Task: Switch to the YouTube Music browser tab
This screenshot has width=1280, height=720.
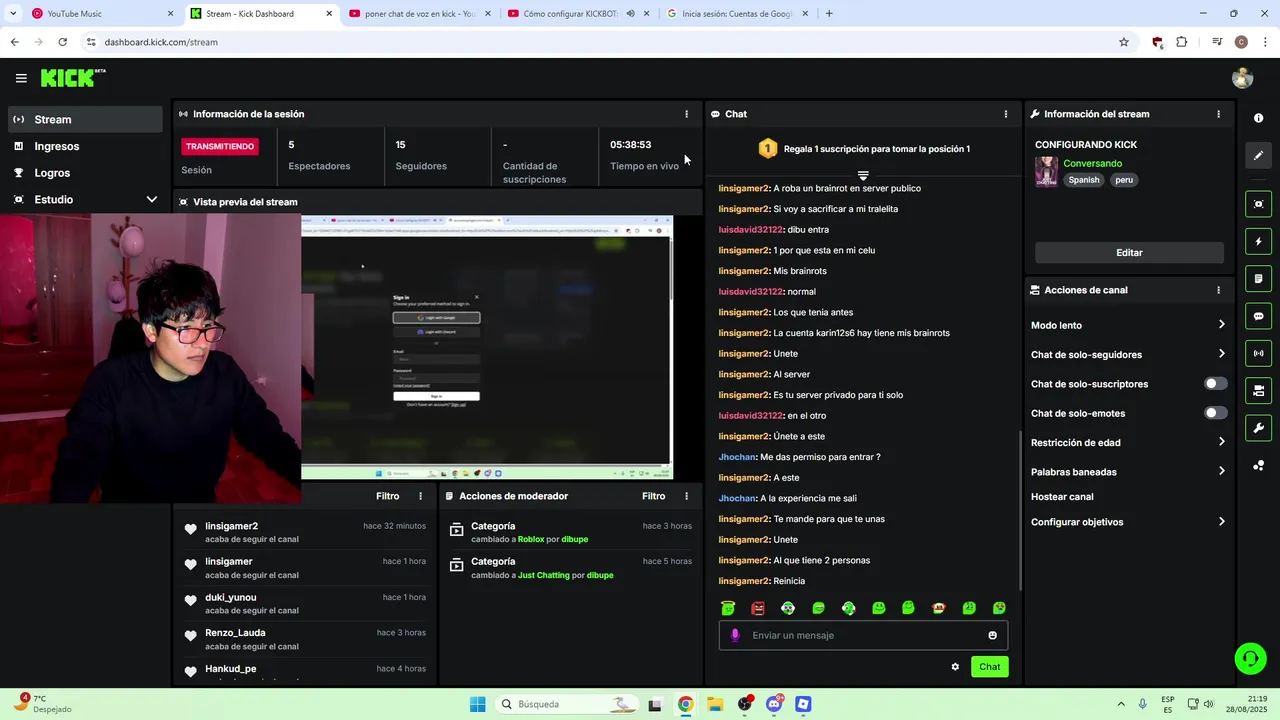Action: [x=100, y=14]
